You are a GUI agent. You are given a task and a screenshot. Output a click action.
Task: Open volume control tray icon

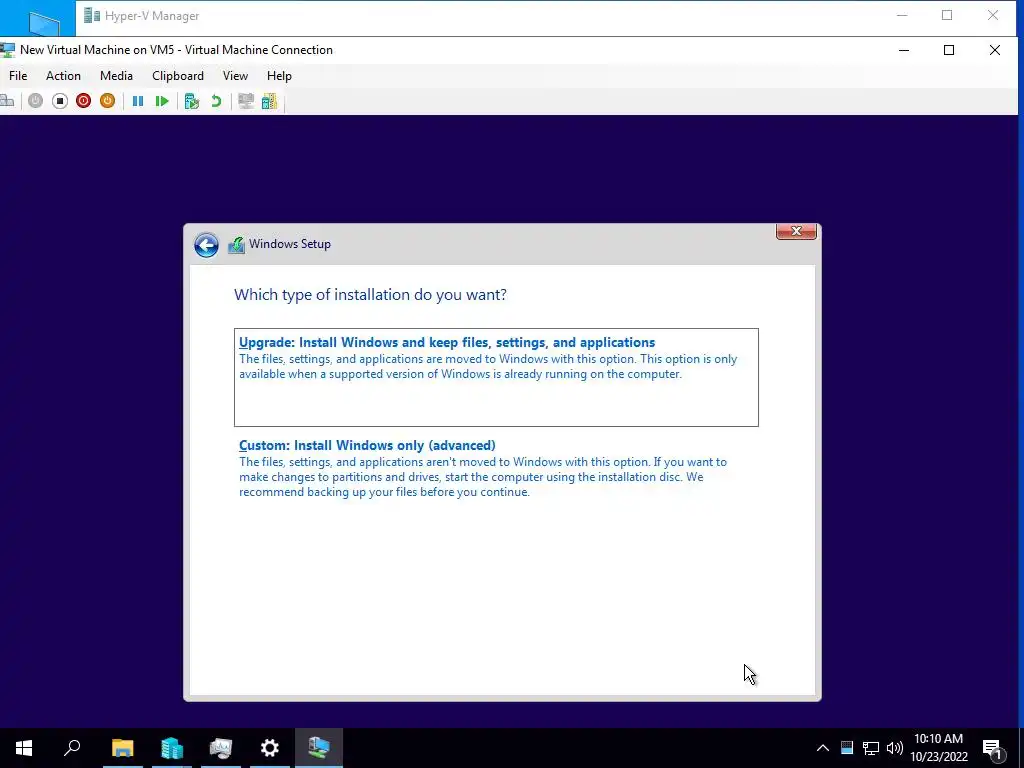coord(895,748)
